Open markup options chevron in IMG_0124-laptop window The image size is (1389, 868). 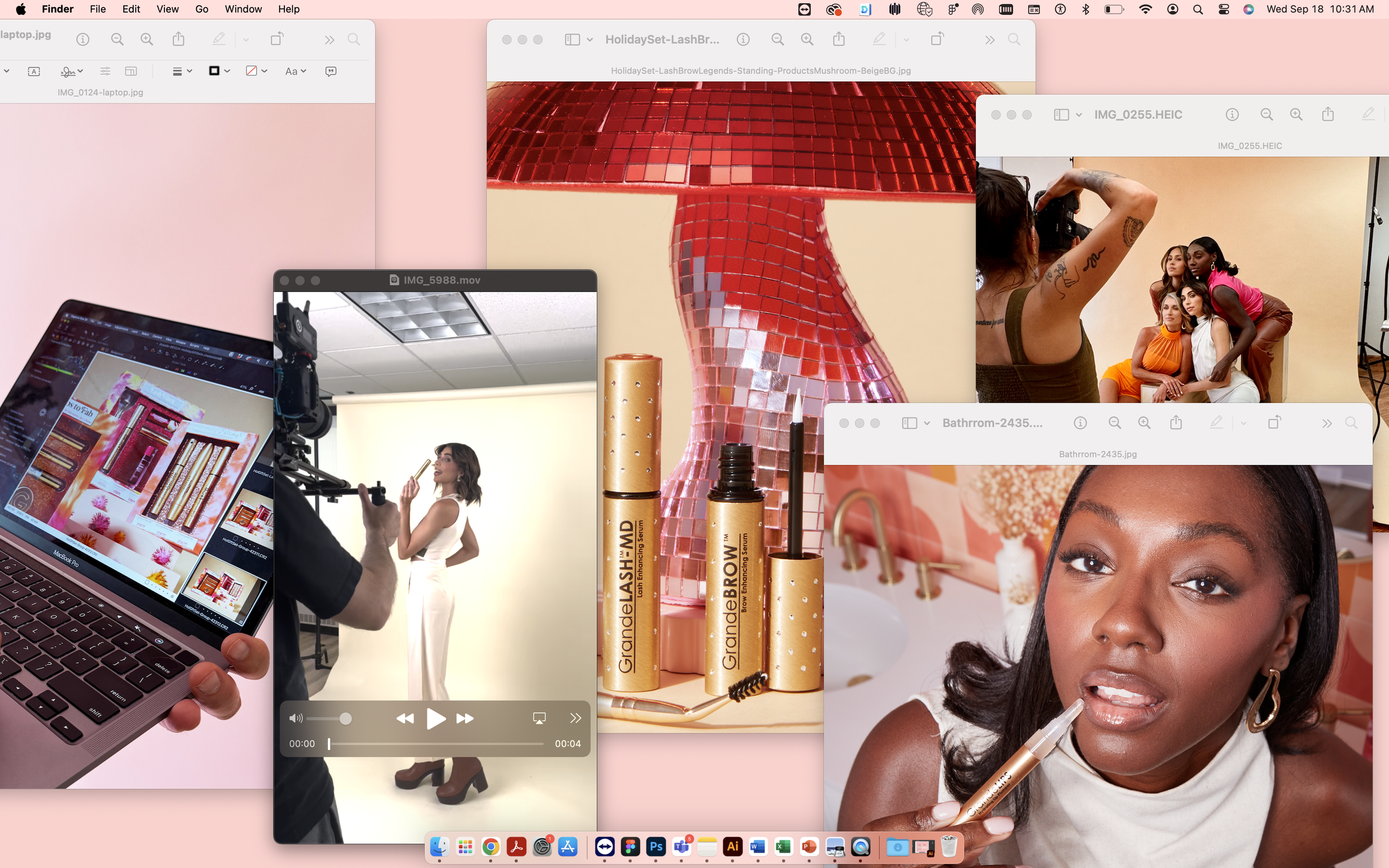point(246,39)
